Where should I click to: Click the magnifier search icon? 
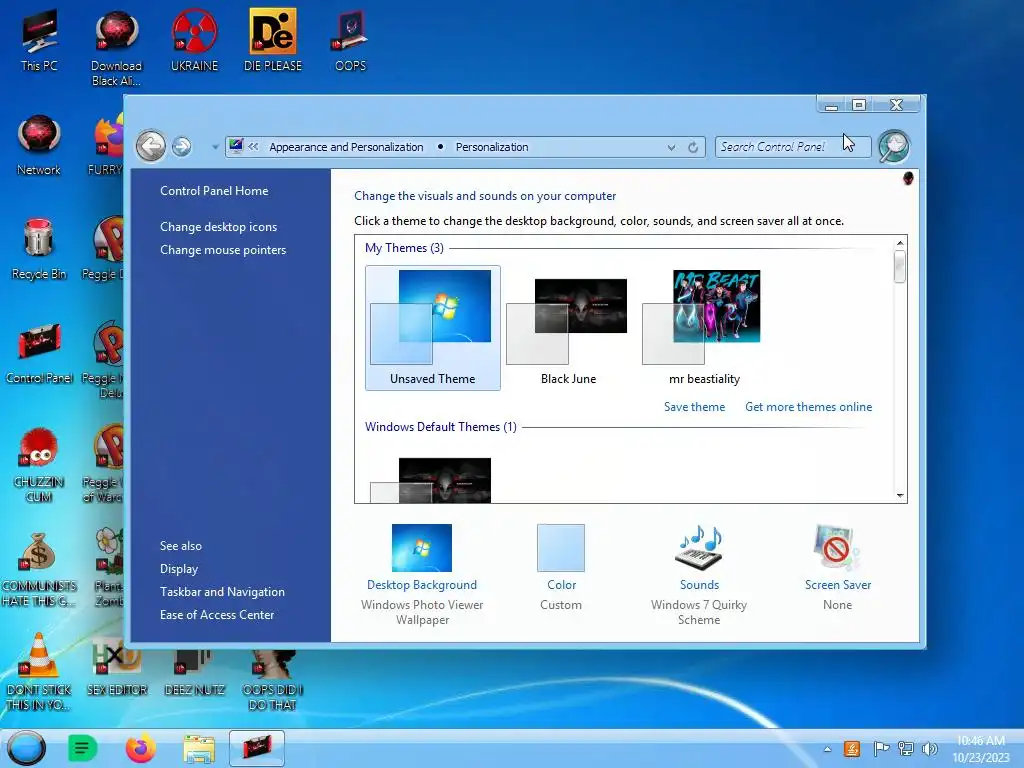pos(893,146)
